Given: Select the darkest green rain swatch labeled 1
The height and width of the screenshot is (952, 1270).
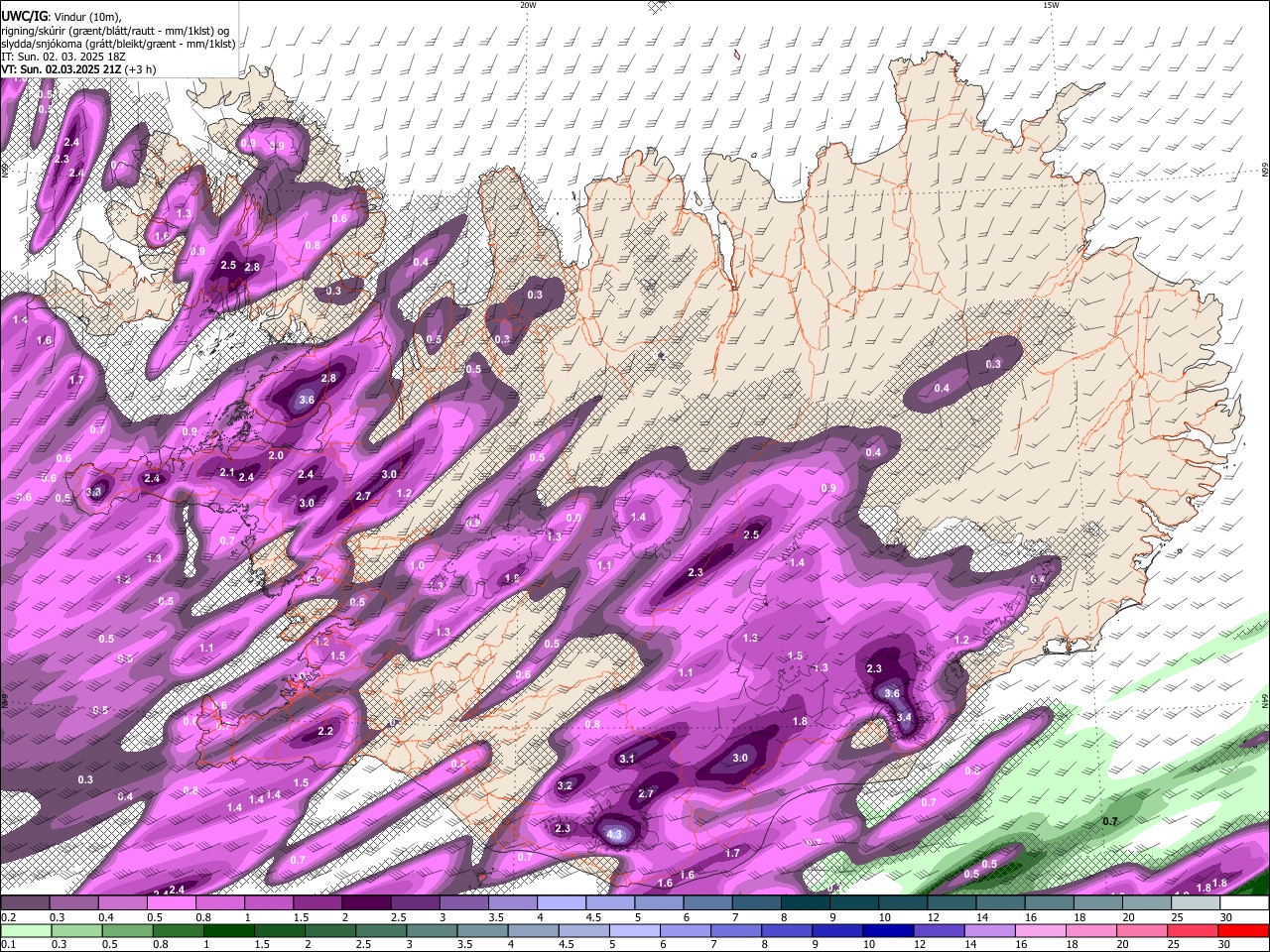Looking at the screenshot, I should coord(228,930).
